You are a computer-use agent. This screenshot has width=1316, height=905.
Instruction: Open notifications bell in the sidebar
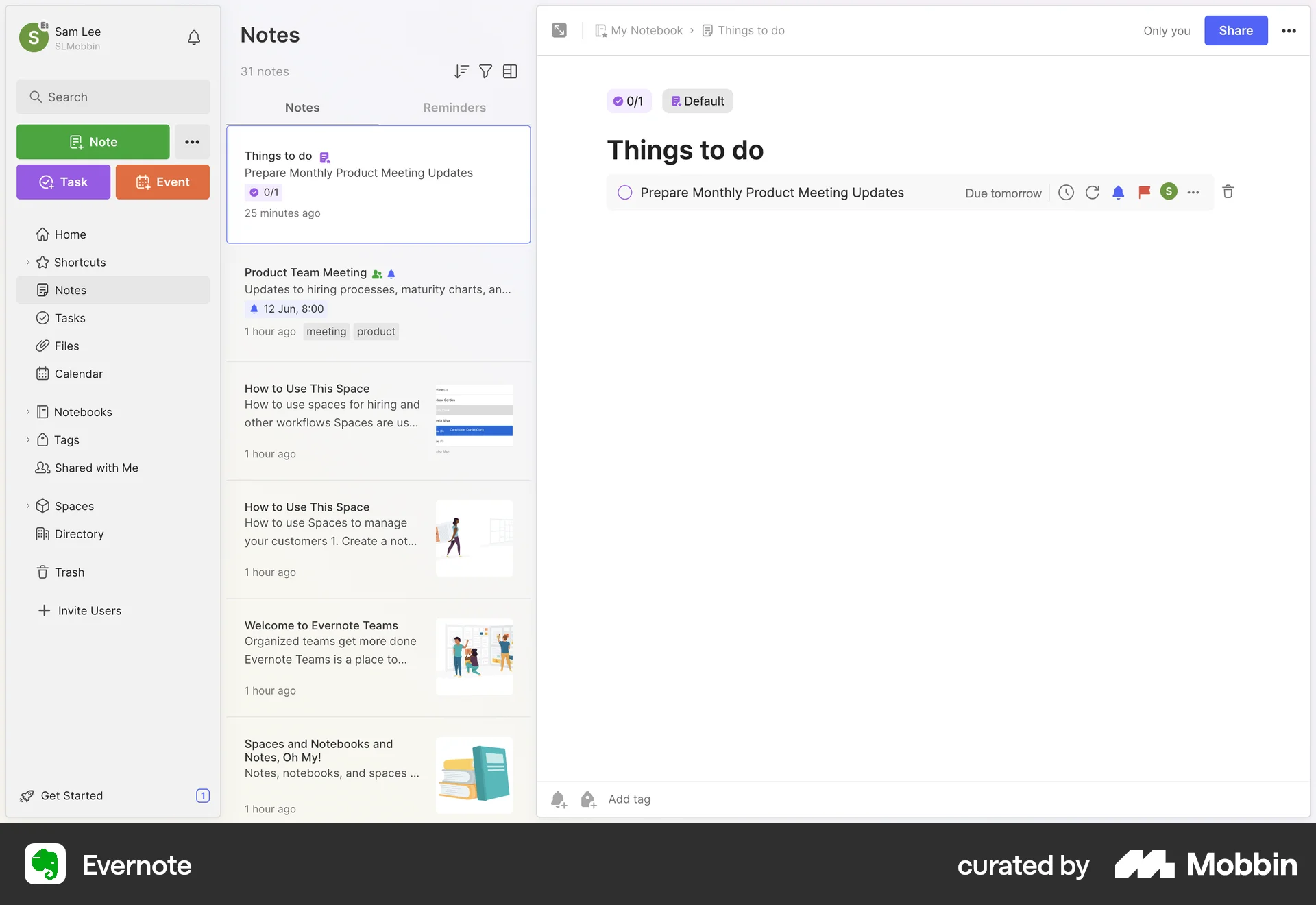click(194, 38)
